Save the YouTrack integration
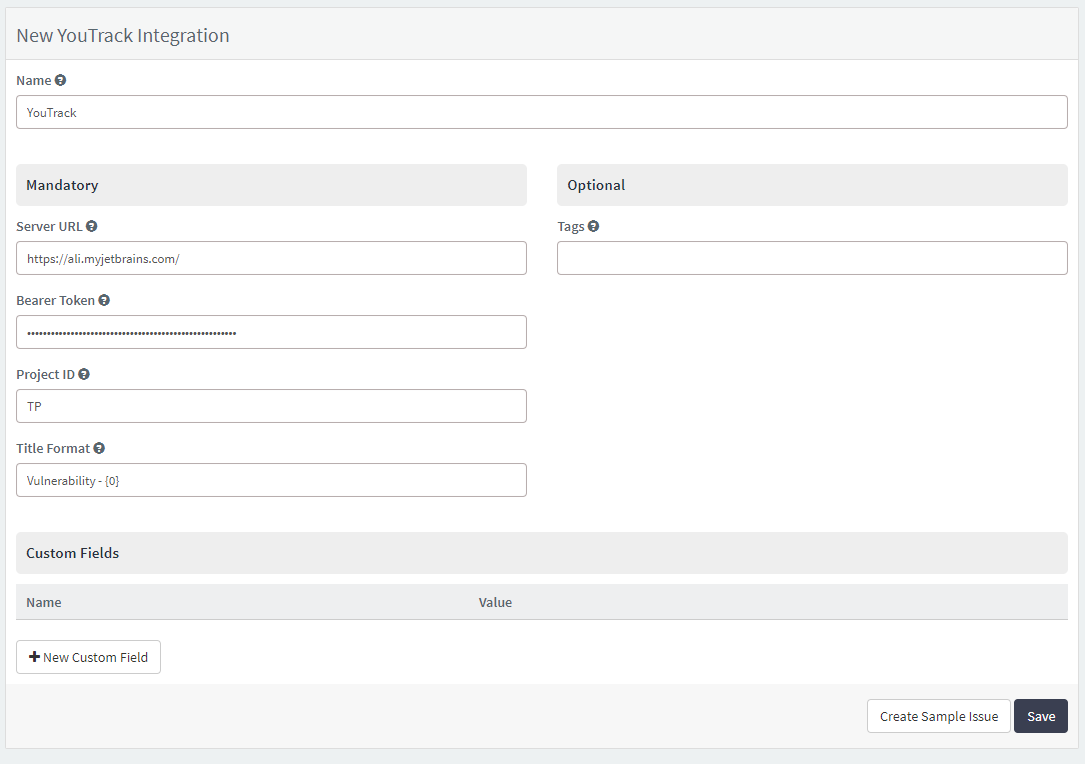Image resolution: width=1085 pixels, height=764 pixels. 1041,716
